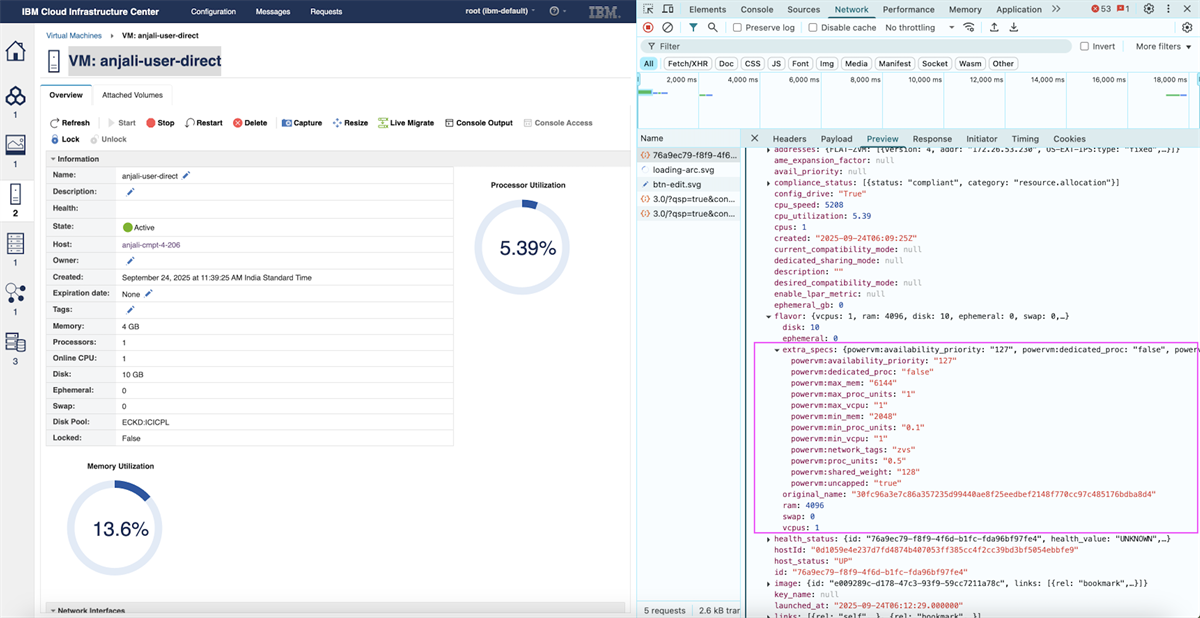Edit the VM name with pencil icon

(186, 175)
